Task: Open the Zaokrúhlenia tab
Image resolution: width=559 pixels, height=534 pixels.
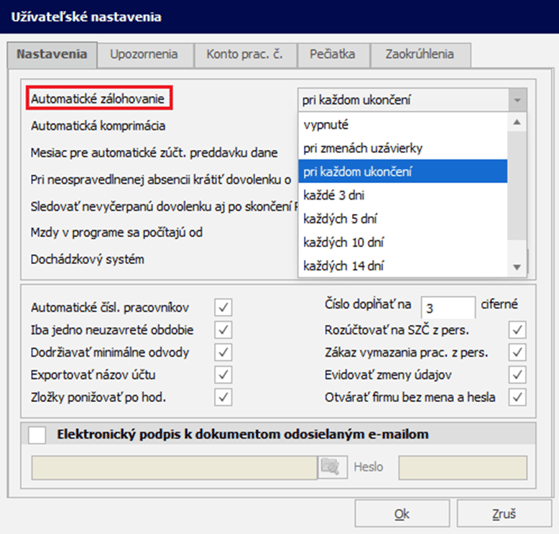Action: coord(420,55)
